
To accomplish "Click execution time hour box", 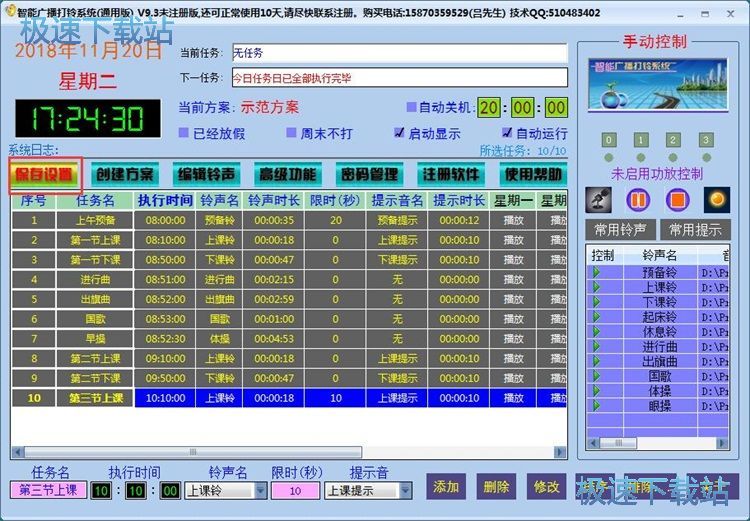I will coord(101,490).
